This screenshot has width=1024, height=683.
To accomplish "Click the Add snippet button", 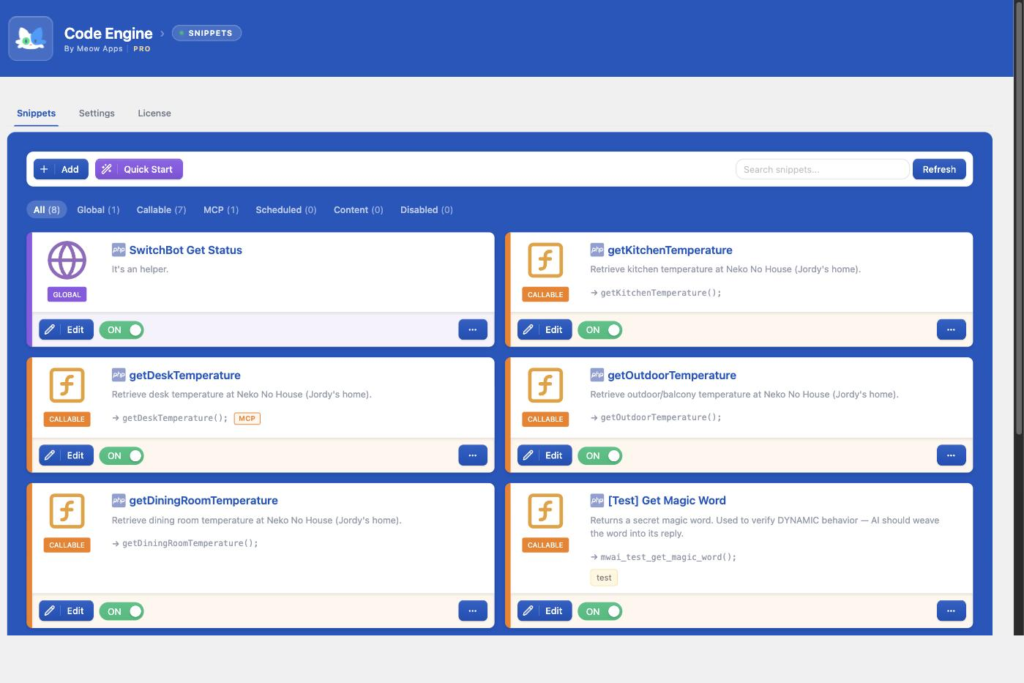I will point(61,169).
